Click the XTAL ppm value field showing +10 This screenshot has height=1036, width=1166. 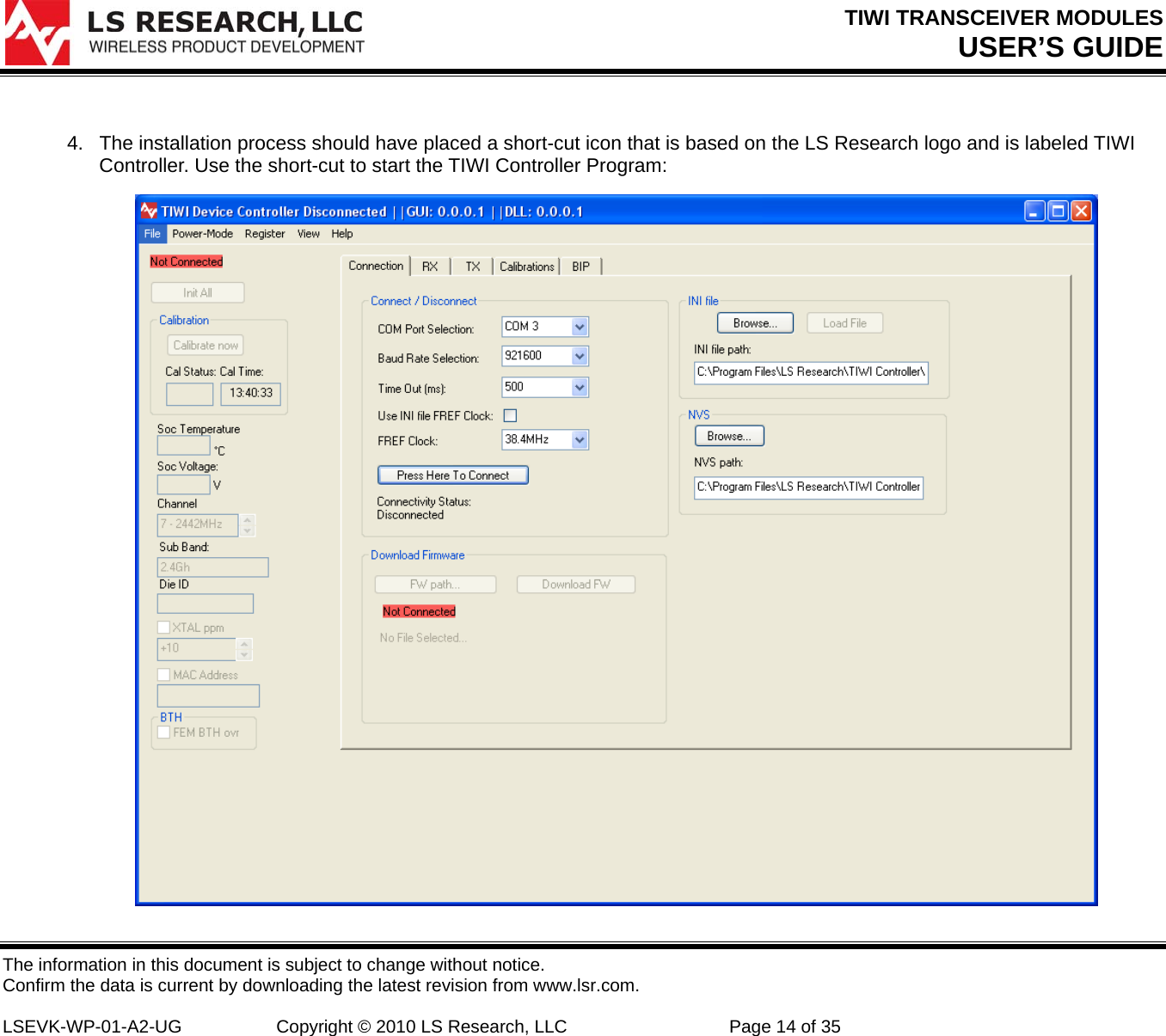(197, 649)
